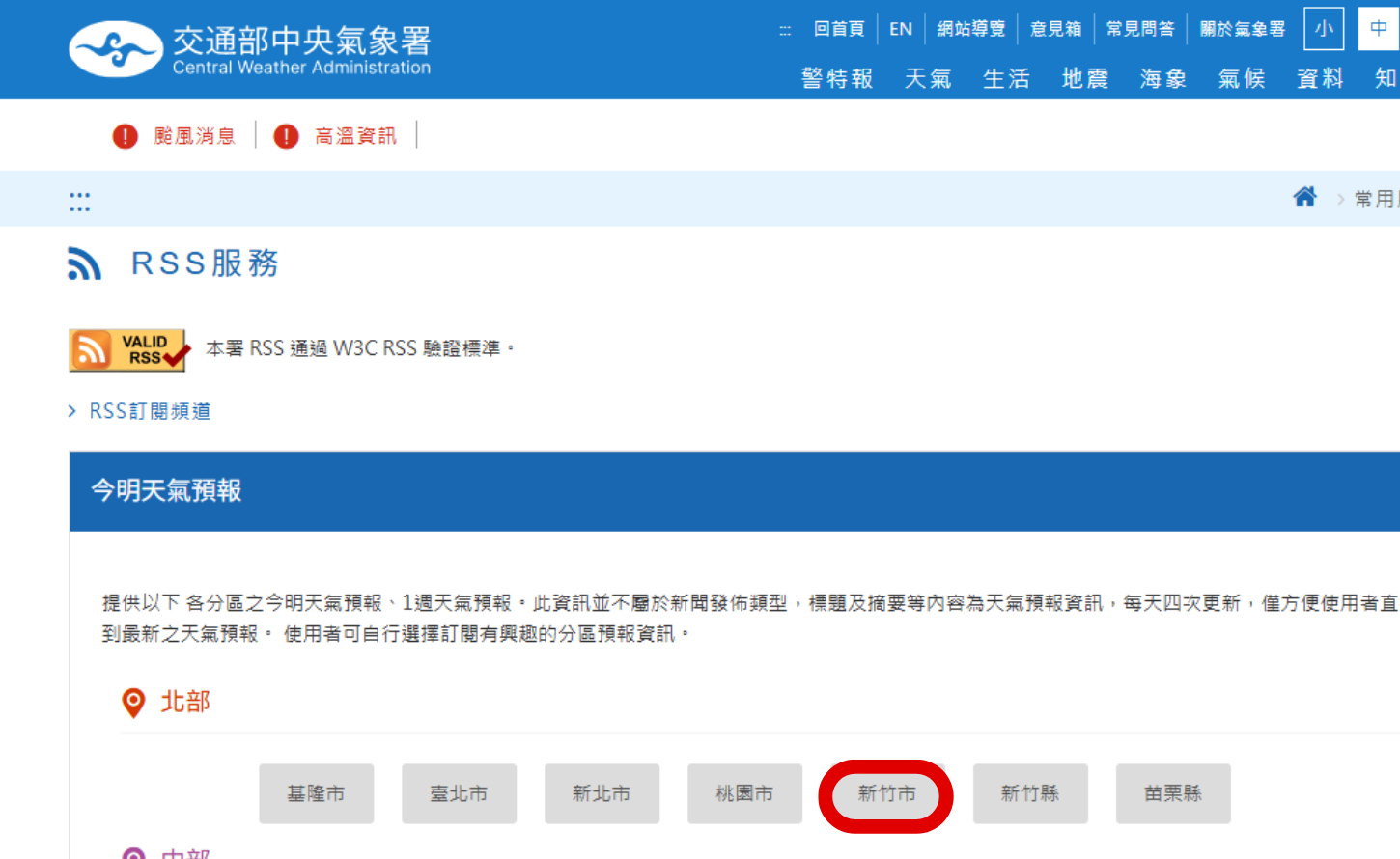Click the home icon in the breadcrumb

[x=1305, y=196]
